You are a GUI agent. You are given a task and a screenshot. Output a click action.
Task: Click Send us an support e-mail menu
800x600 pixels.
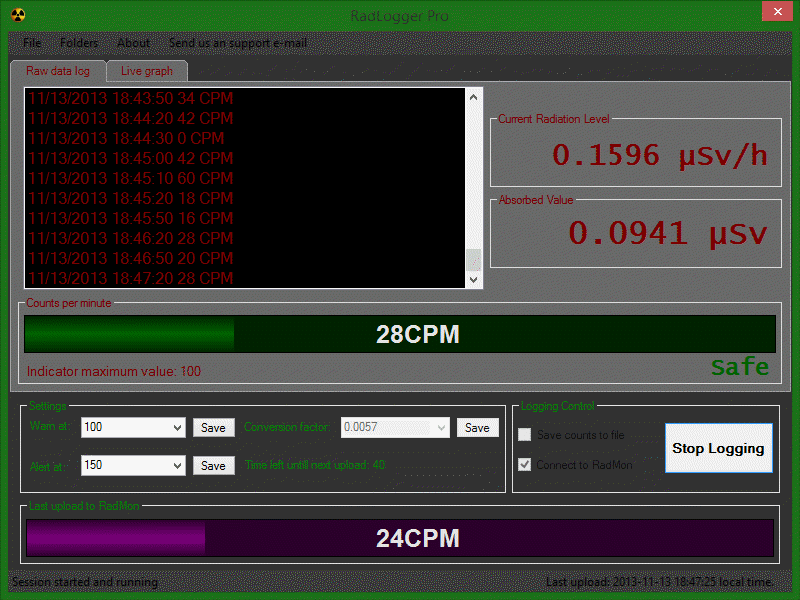click(238, 43)
